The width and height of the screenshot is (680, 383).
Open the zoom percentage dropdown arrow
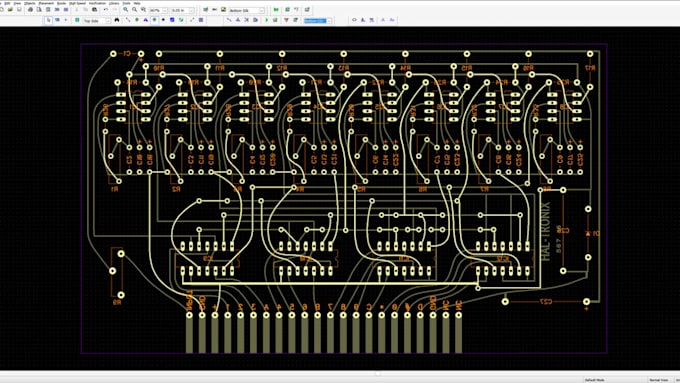165,10
